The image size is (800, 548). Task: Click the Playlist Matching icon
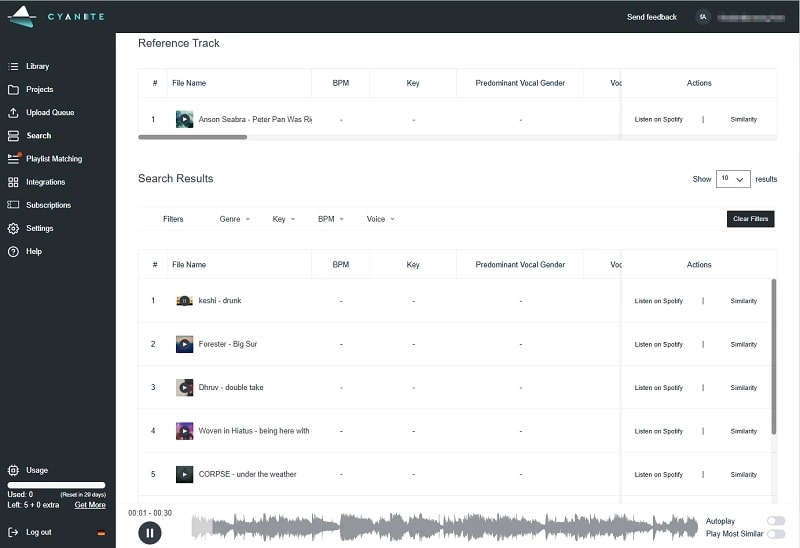(13, 158)
